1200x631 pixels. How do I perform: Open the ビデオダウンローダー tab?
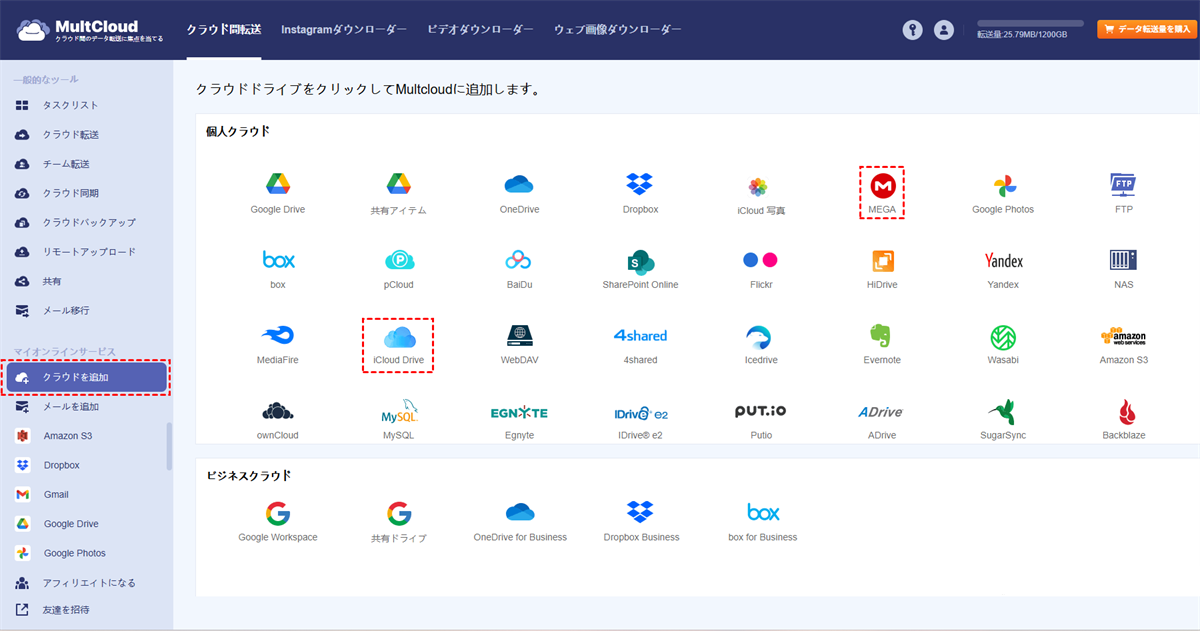click(x=480, y=30)
